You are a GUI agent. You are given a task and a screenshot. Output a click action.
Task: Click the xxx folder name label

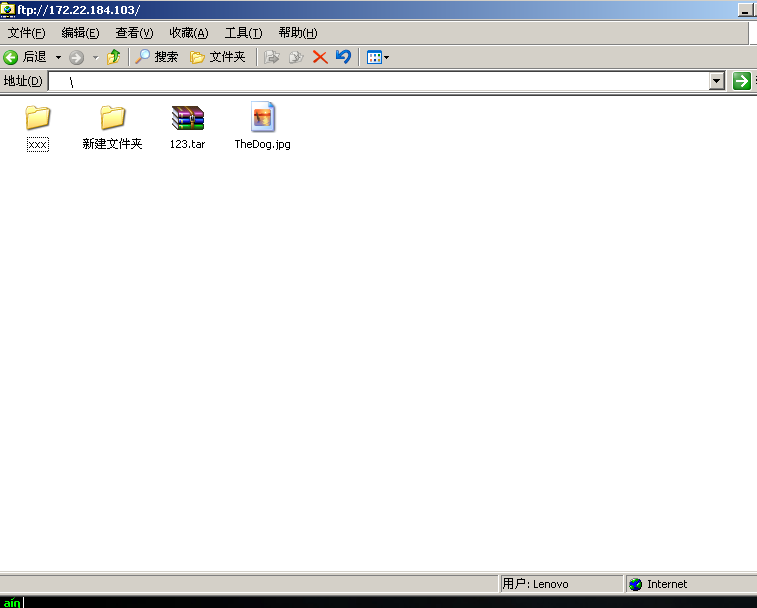38,144
